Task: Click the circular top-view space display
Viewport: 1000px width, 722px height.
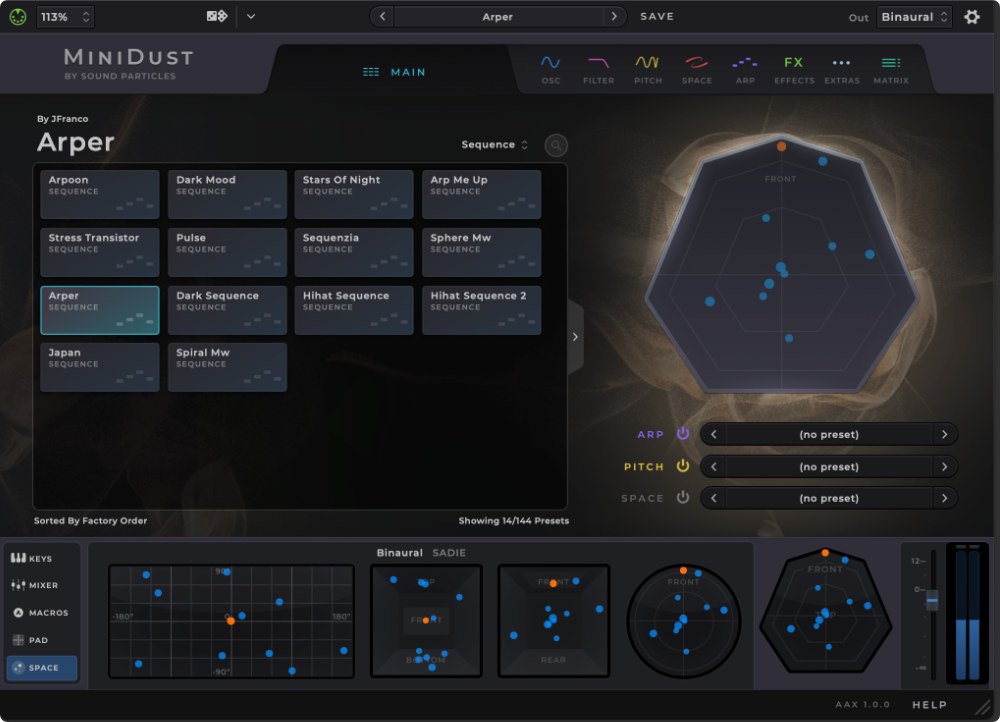Action: click(684, 621)
